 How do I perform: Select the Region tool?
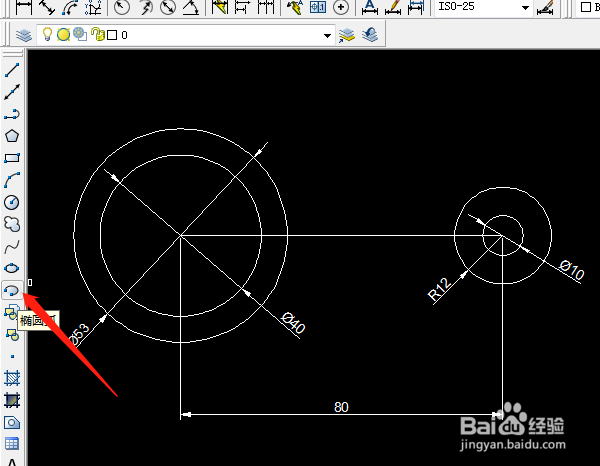pos(12,423)
